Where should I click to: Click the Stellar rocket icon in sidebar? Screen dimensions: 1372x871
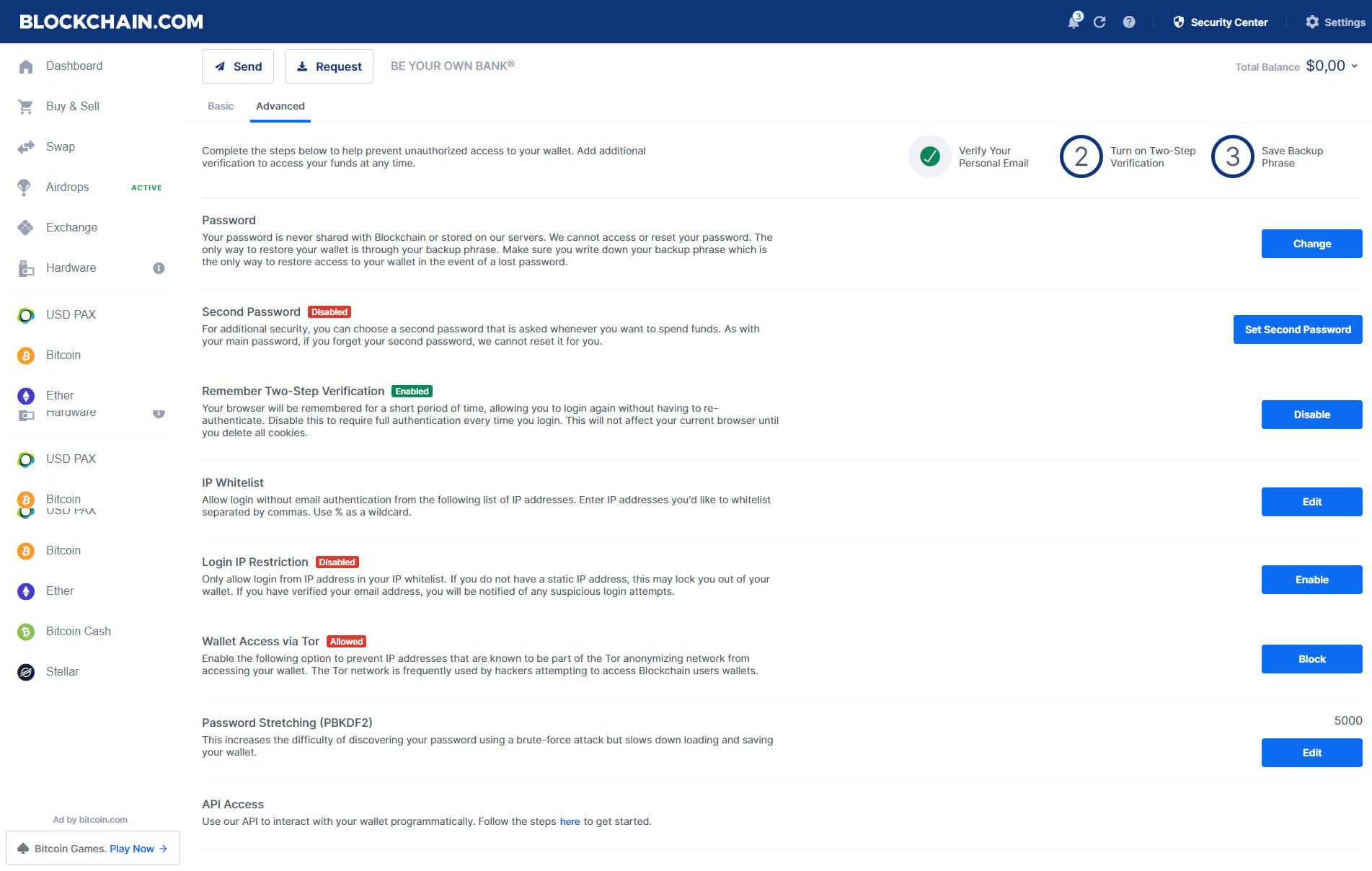coord(26,672)
